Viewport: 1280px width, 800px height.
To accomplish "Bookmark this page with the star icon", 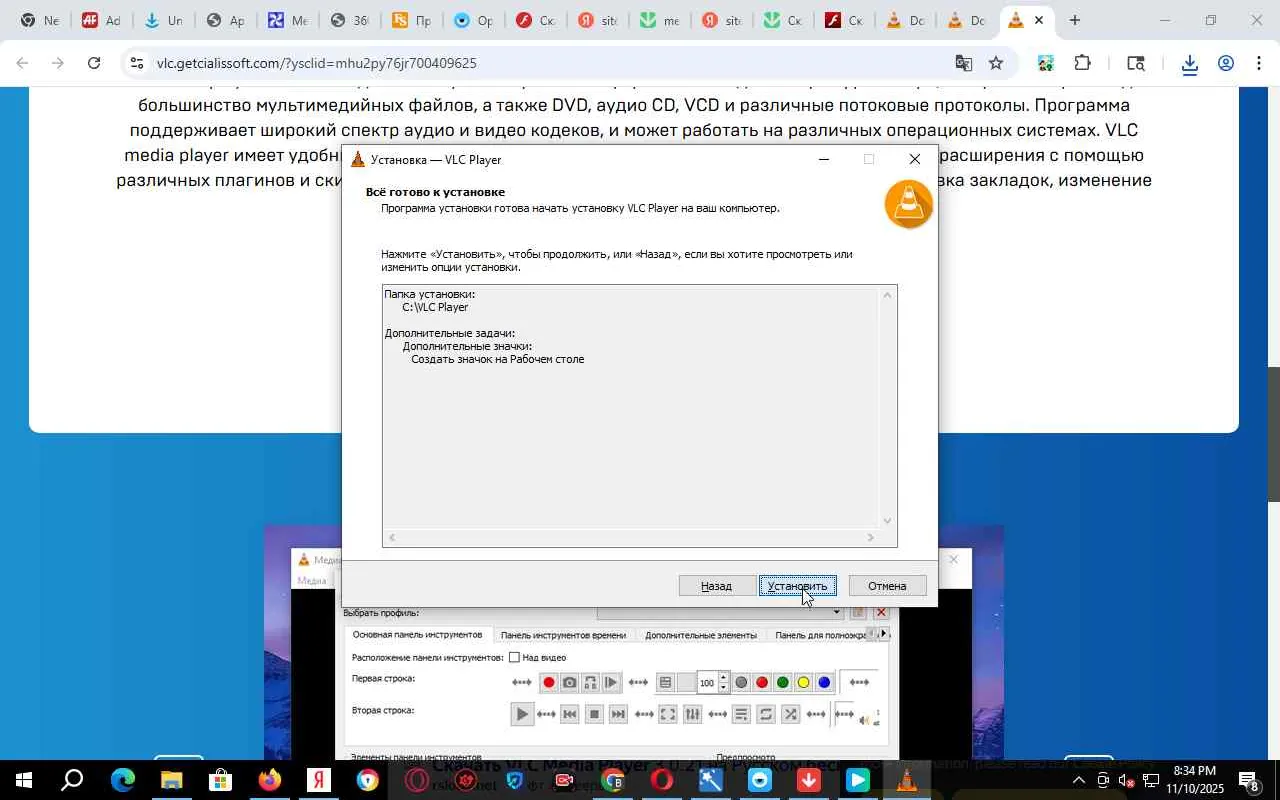I will tap(996, 63).
